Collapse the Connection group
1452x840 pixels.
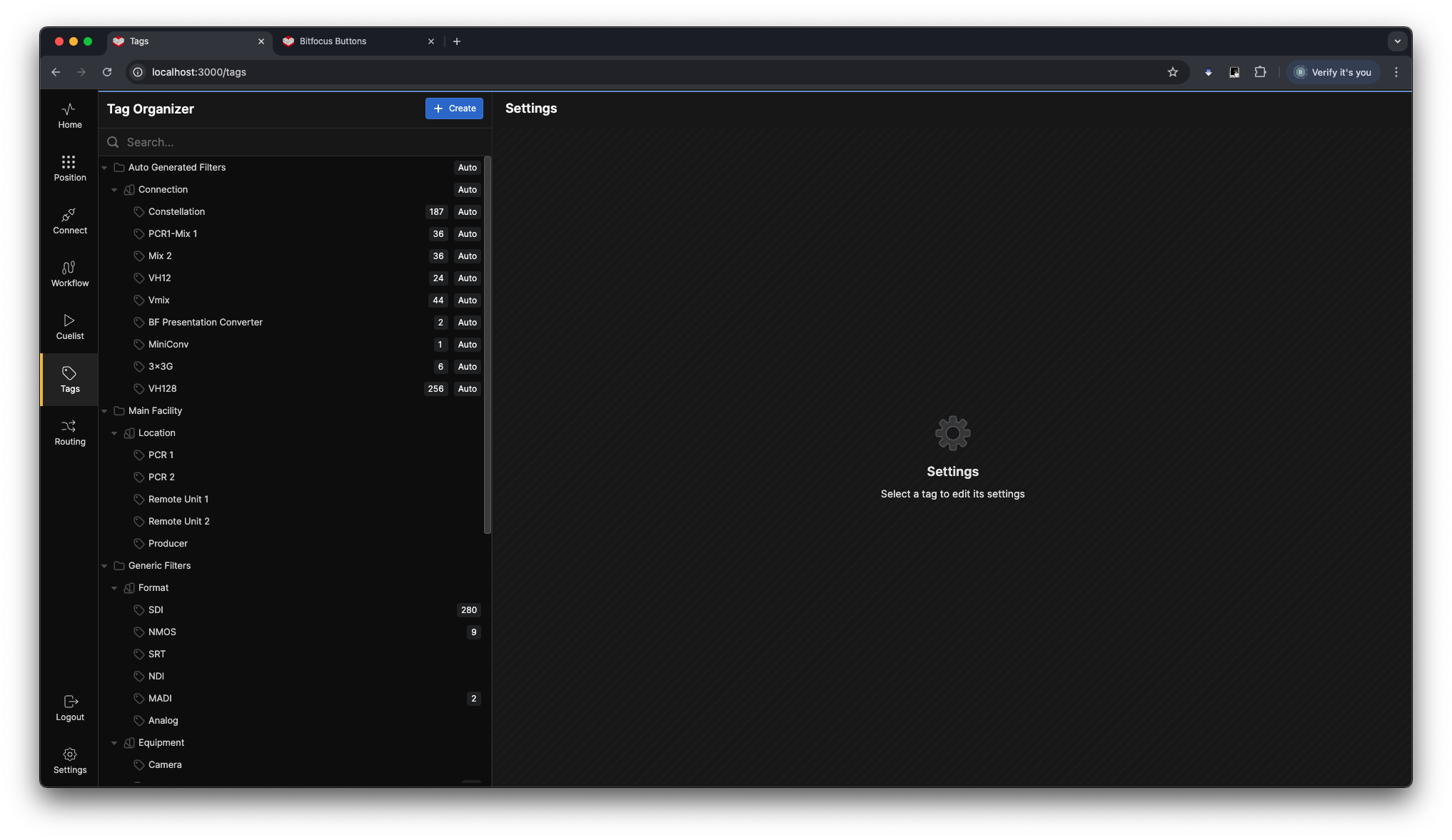tap(114, 190)
